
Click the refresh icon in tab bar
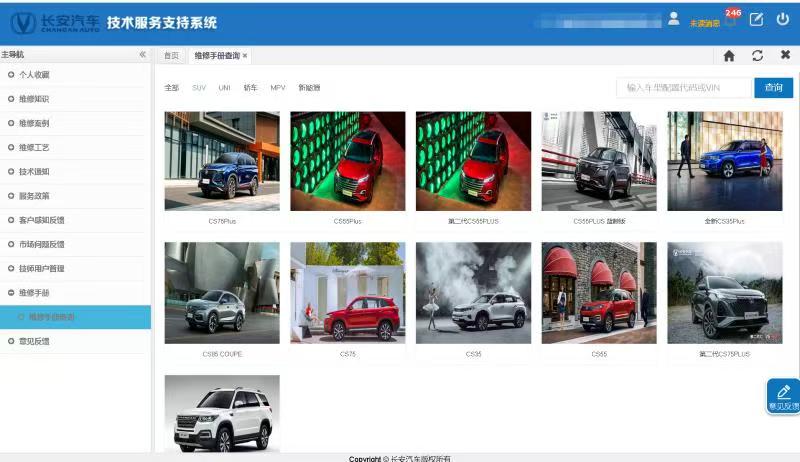(757, 56)
